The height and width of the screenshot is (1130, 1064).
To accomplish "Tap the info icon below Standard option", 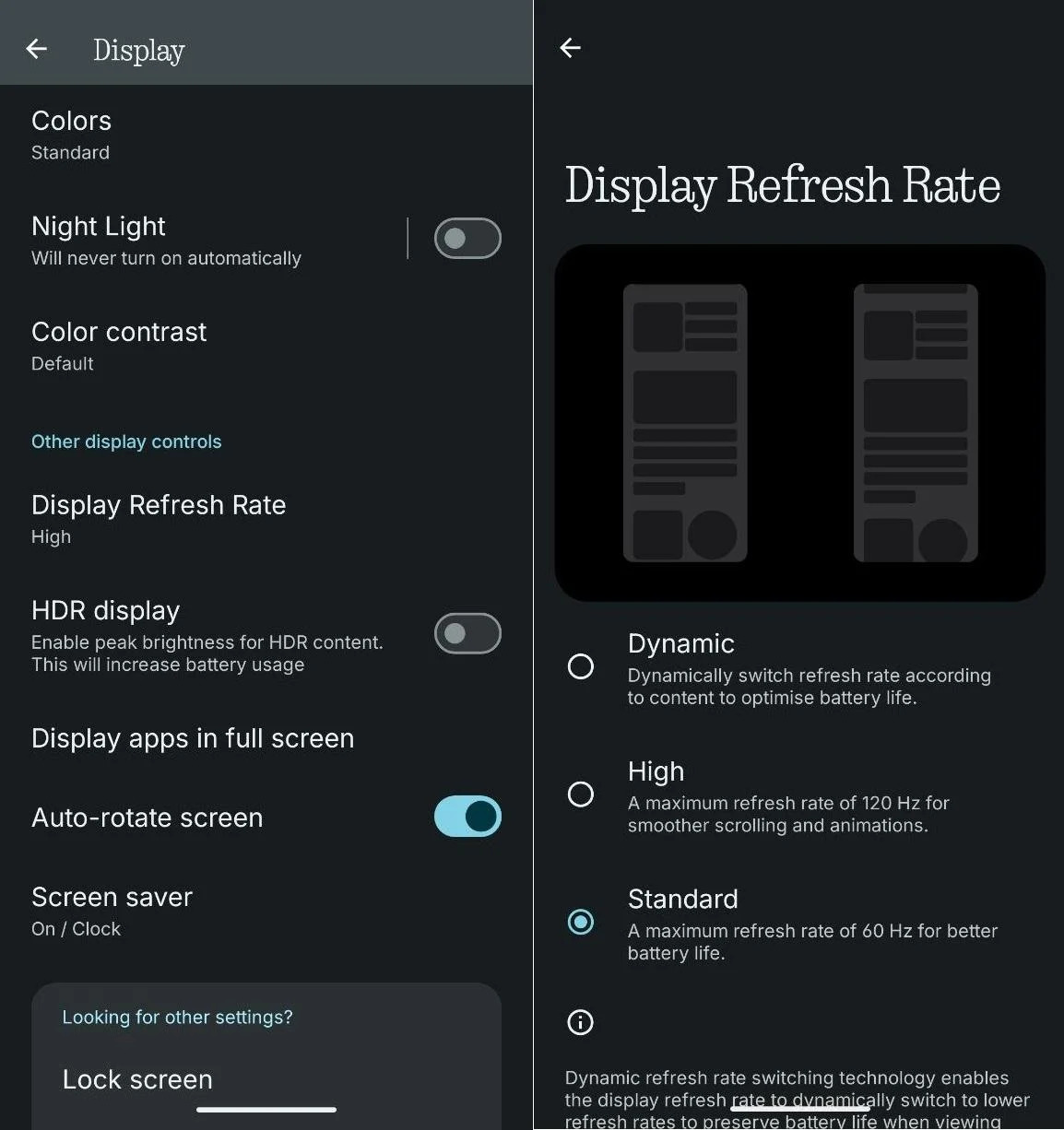I will click(580, 1021).
